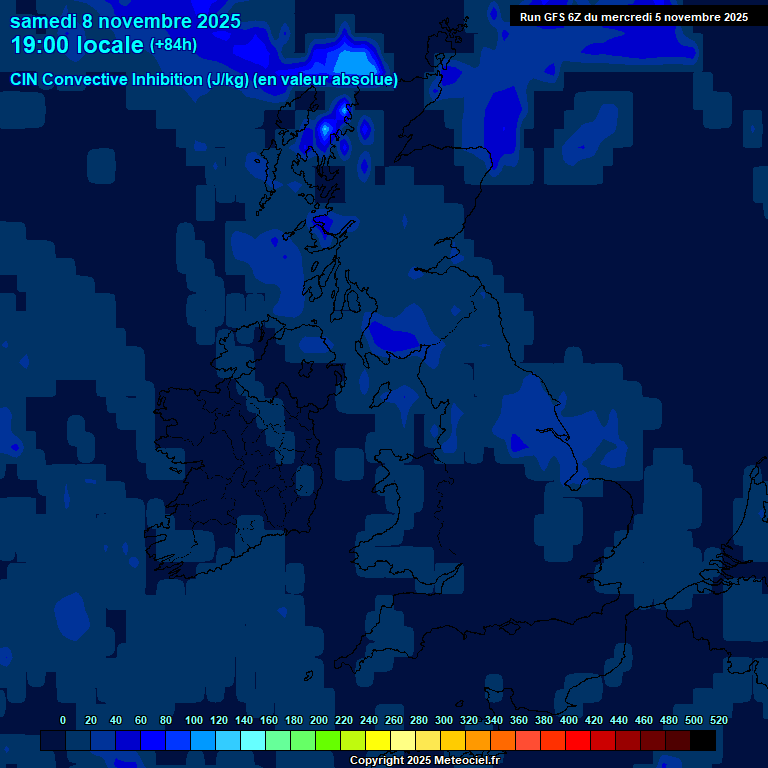Screen dimensions: 768x768
Task: Click the light-blue CIN peak over northwest Scotland
Action: tap(325, 128)
